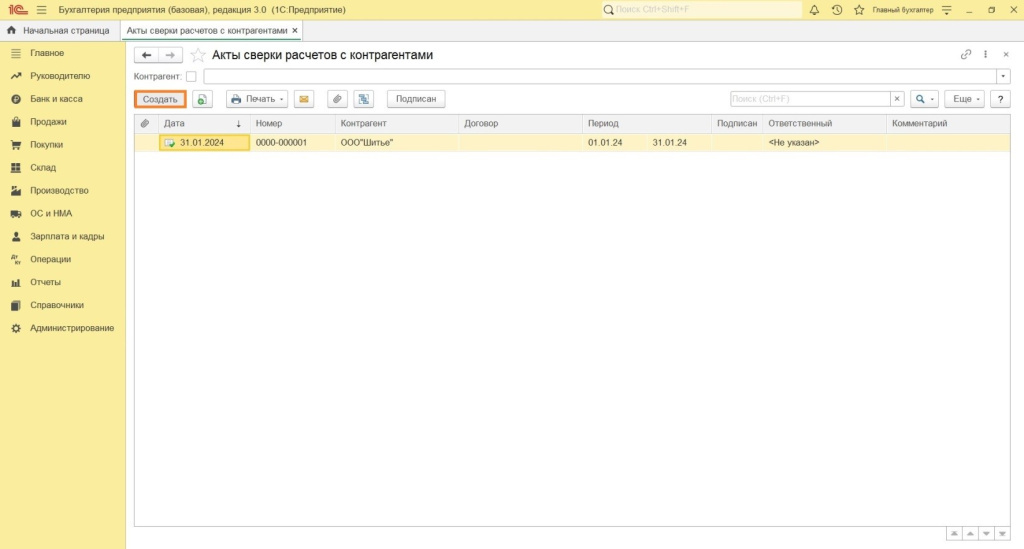Sort by Номер column header
1024x549 pixels.
click(293, 123)
